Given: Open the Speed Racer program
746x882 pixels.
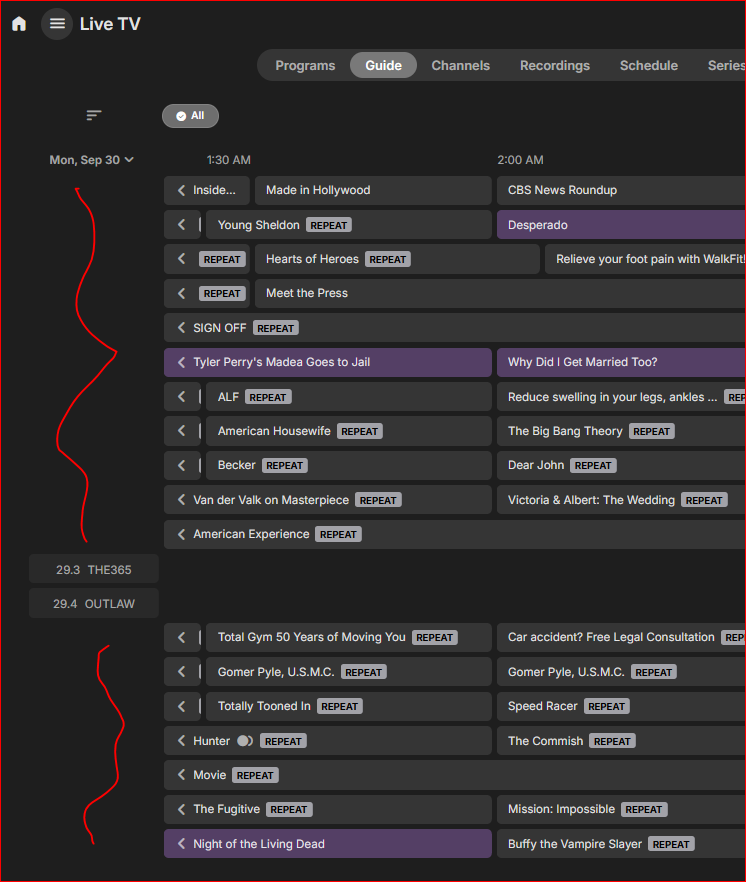Looking at the screenshot, I should pyautogui.click(x=621, y=706).
